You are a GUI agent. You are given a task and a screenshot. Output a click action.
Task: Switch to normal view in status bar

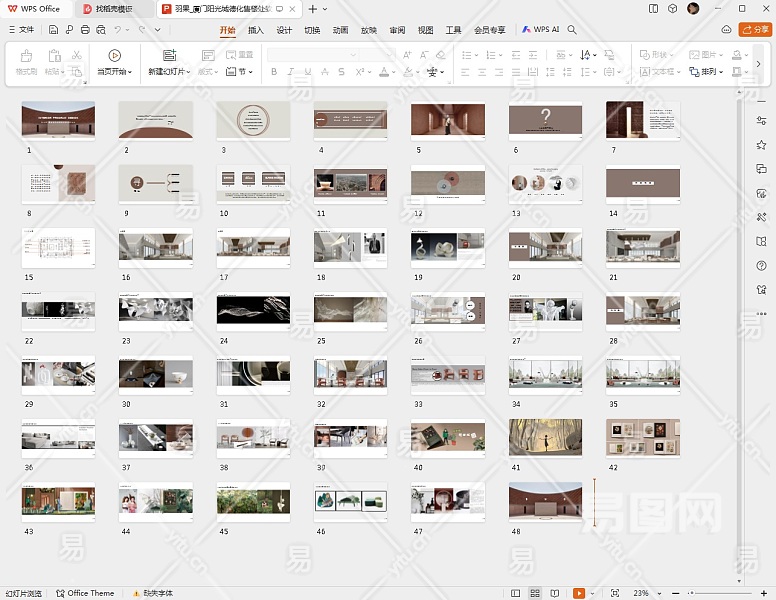pos(517,593)
